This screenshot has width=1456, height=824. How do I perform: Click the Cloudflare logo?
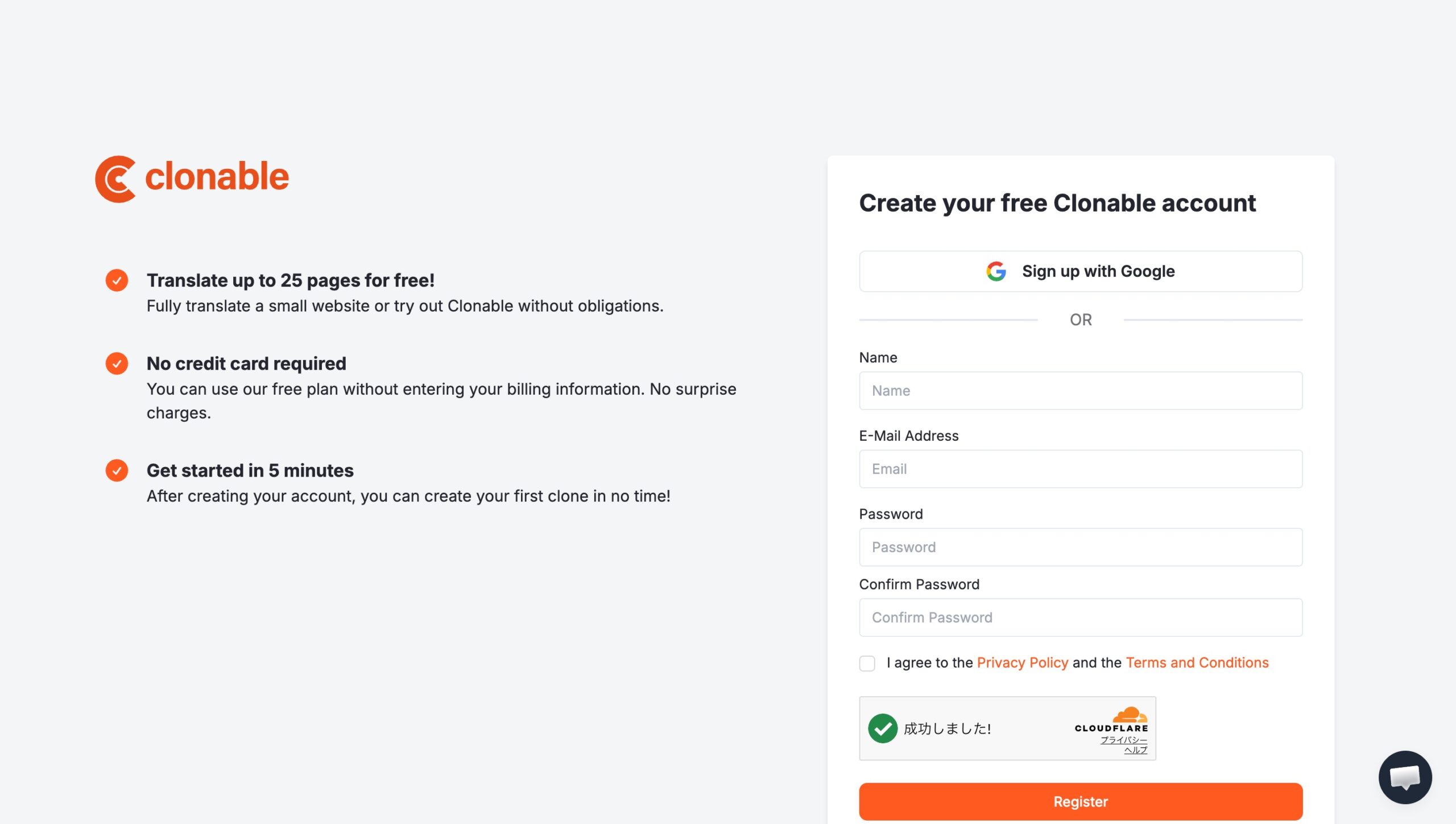(x=1111, y=719)
